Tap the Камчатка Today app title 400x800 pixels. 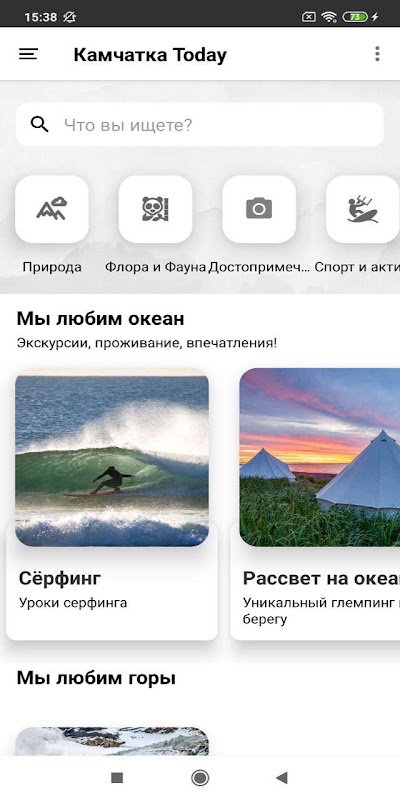click(x=150, y=55)
